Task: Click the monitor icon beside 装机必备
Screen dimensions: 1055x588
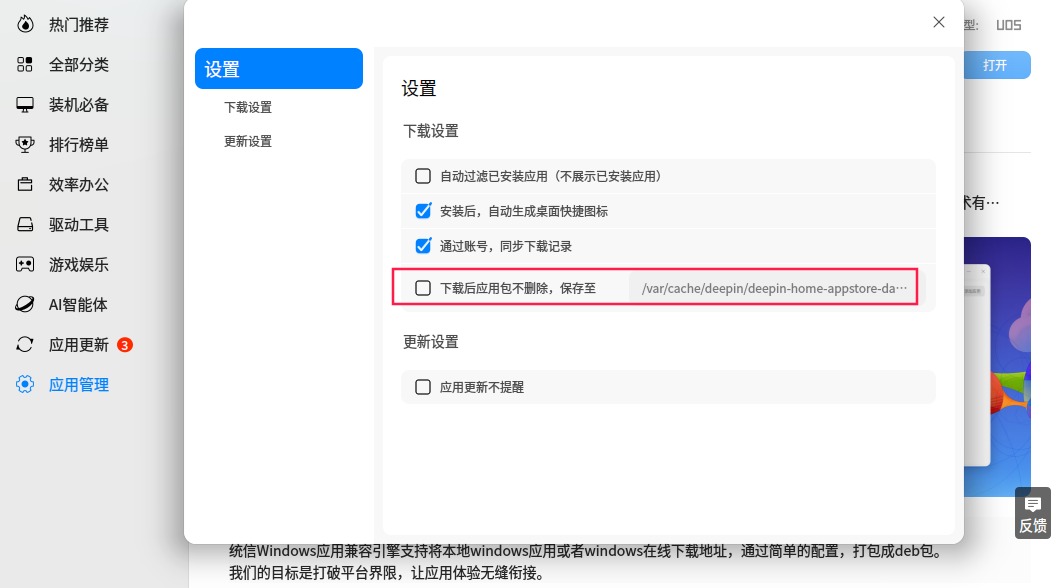Action: point(25,105)
